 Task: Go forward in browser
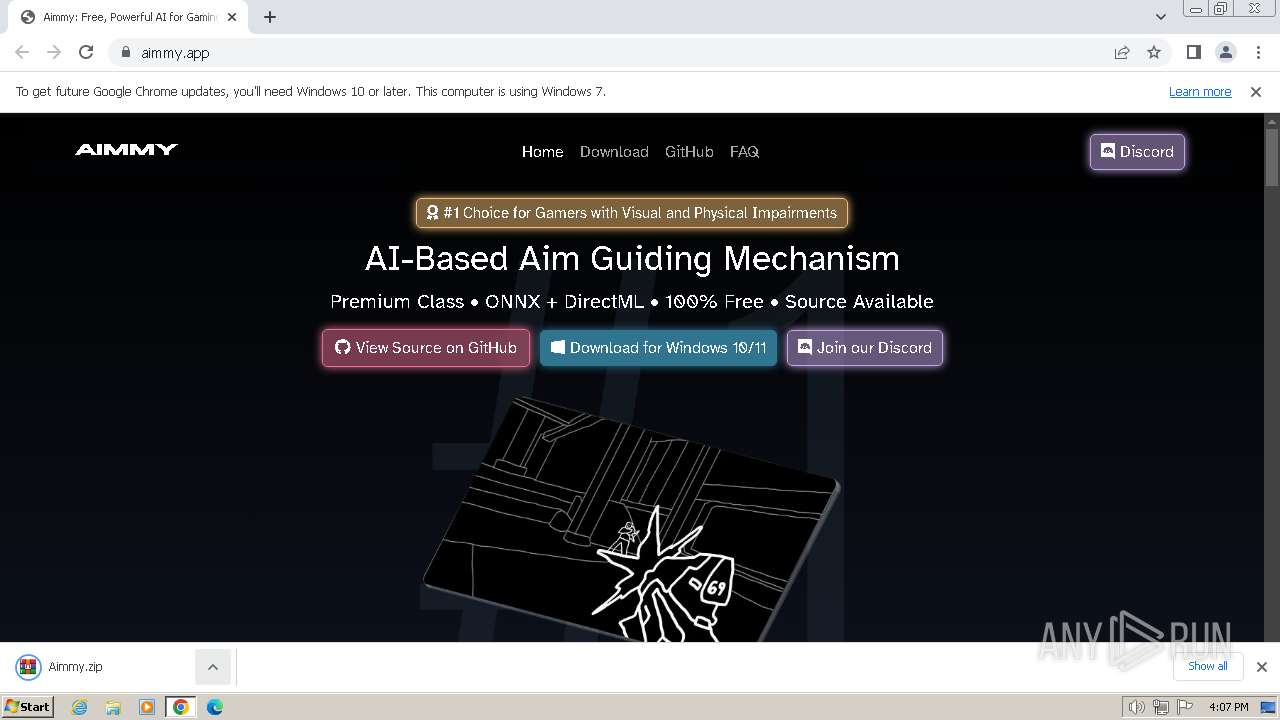click(54, 53)
